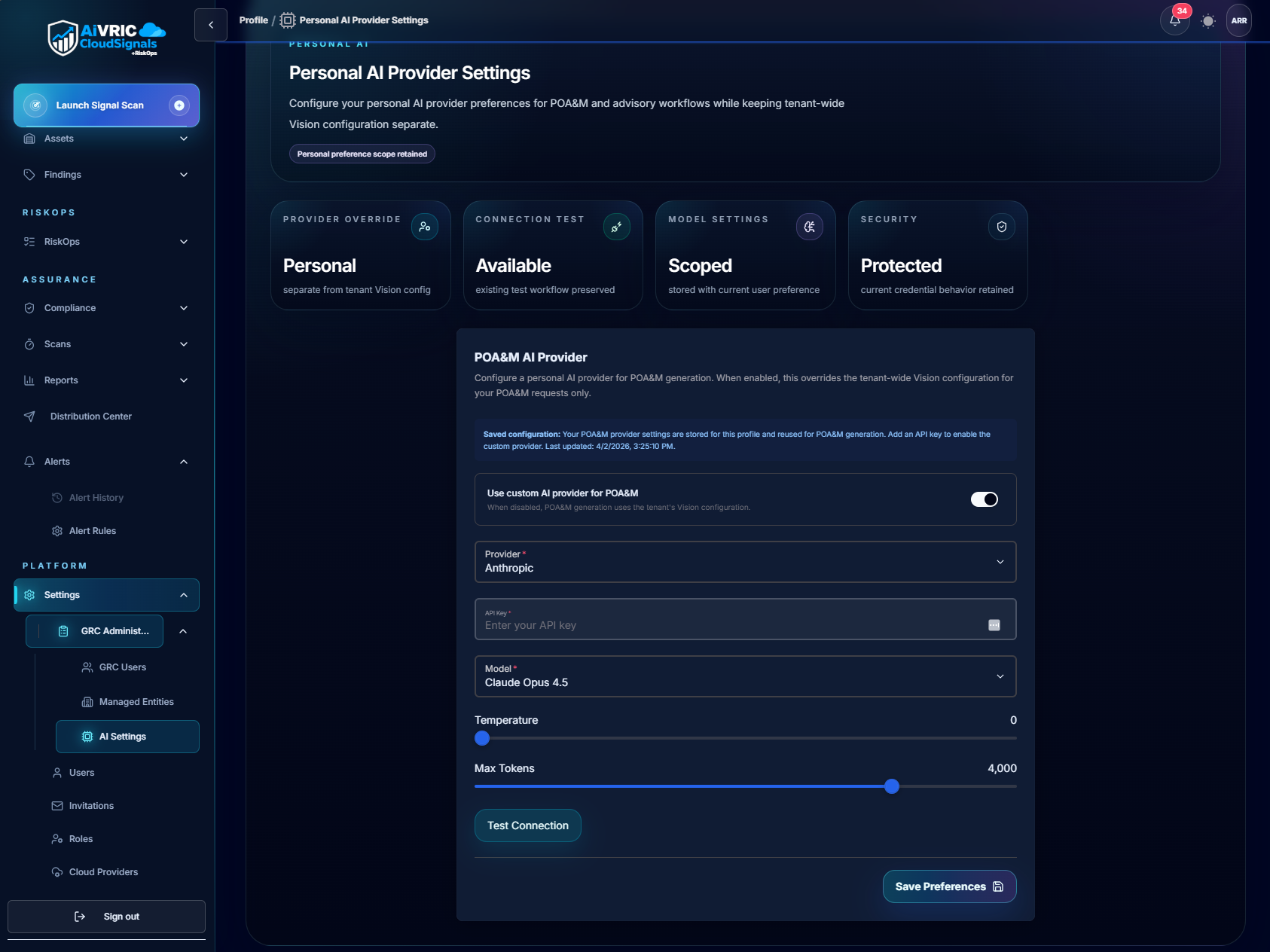Click the AiVRIC CloudSignals logo

(106, 38)
